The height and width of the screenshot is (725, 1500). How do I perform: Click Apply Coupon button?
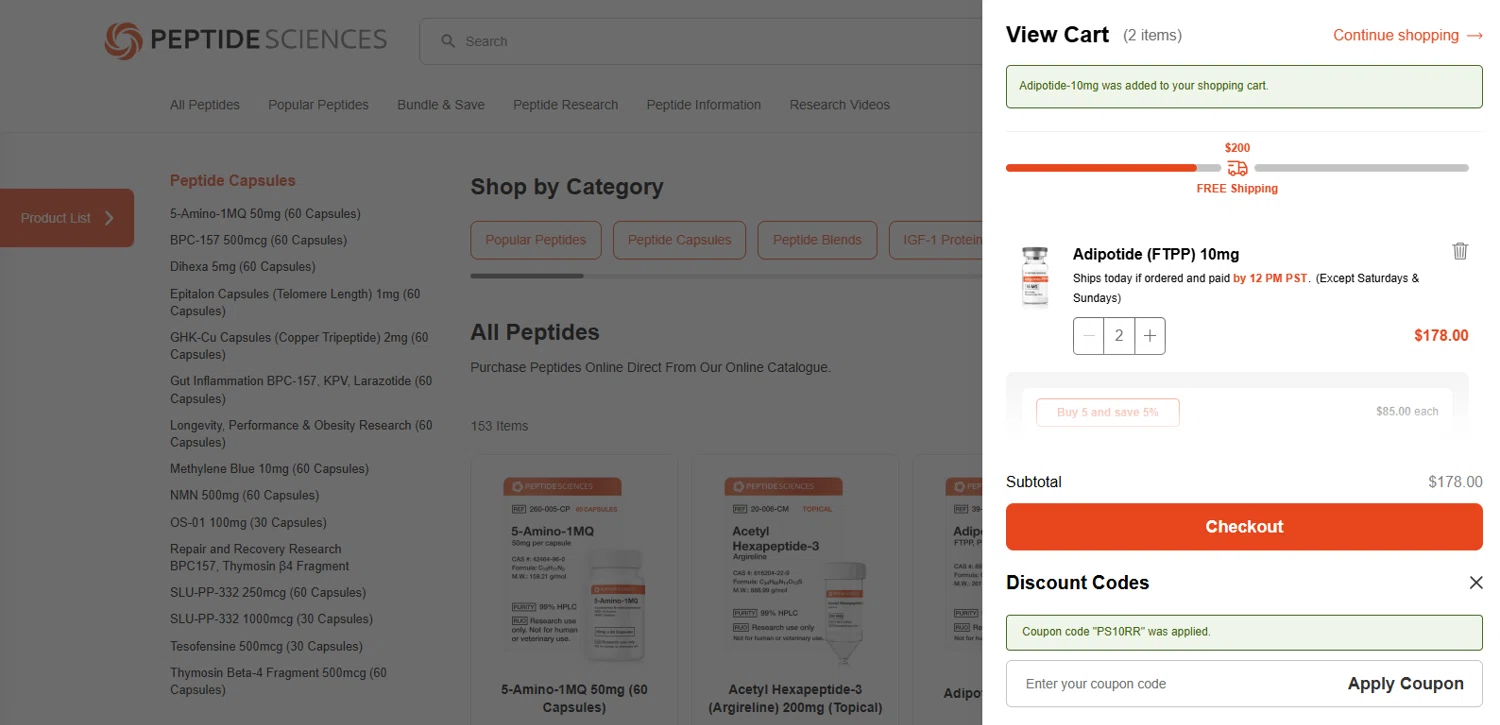click(1405, 684)
